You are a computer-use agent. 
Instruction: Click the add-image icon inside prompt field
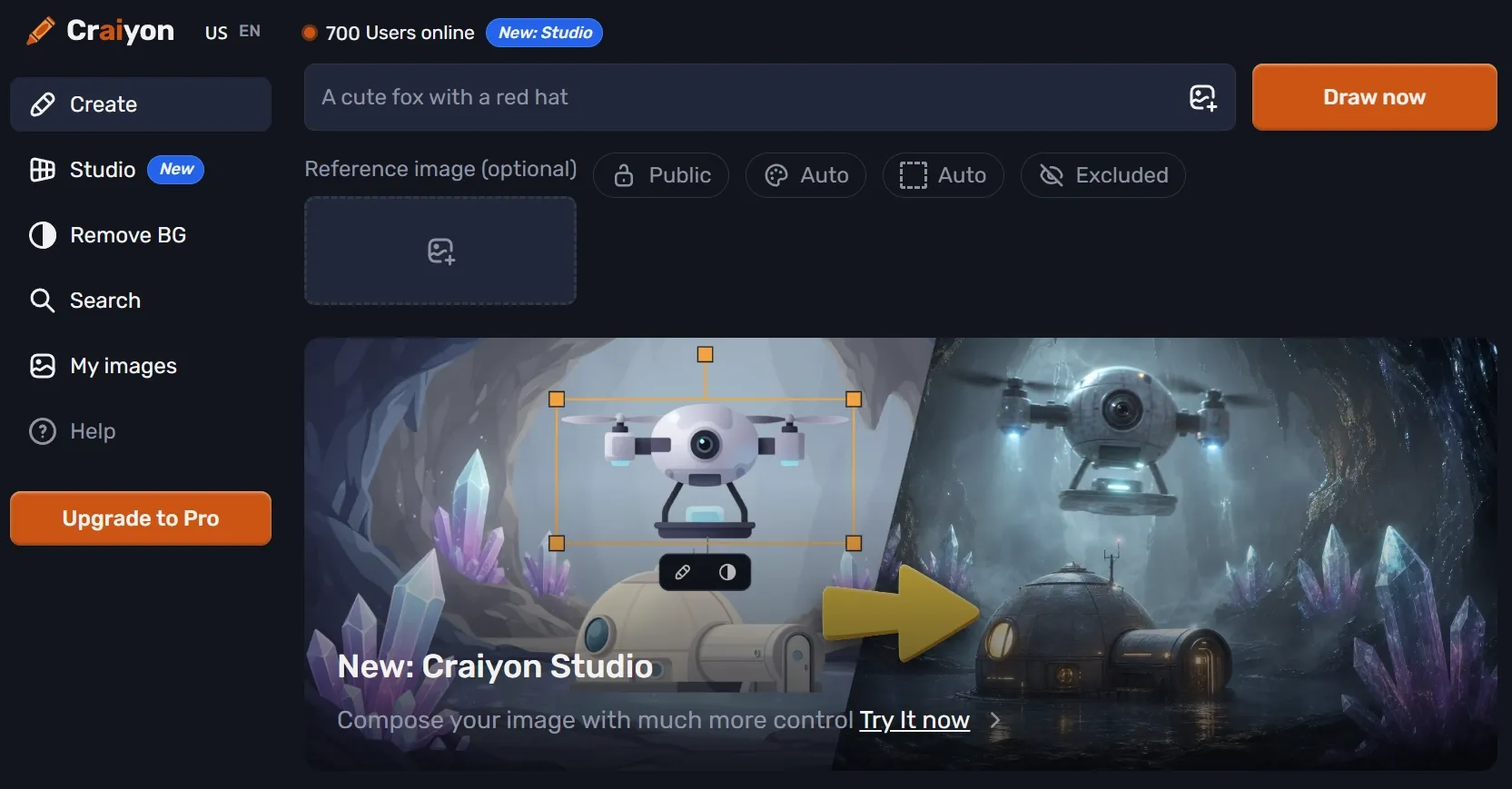[x=1202, y=97]
